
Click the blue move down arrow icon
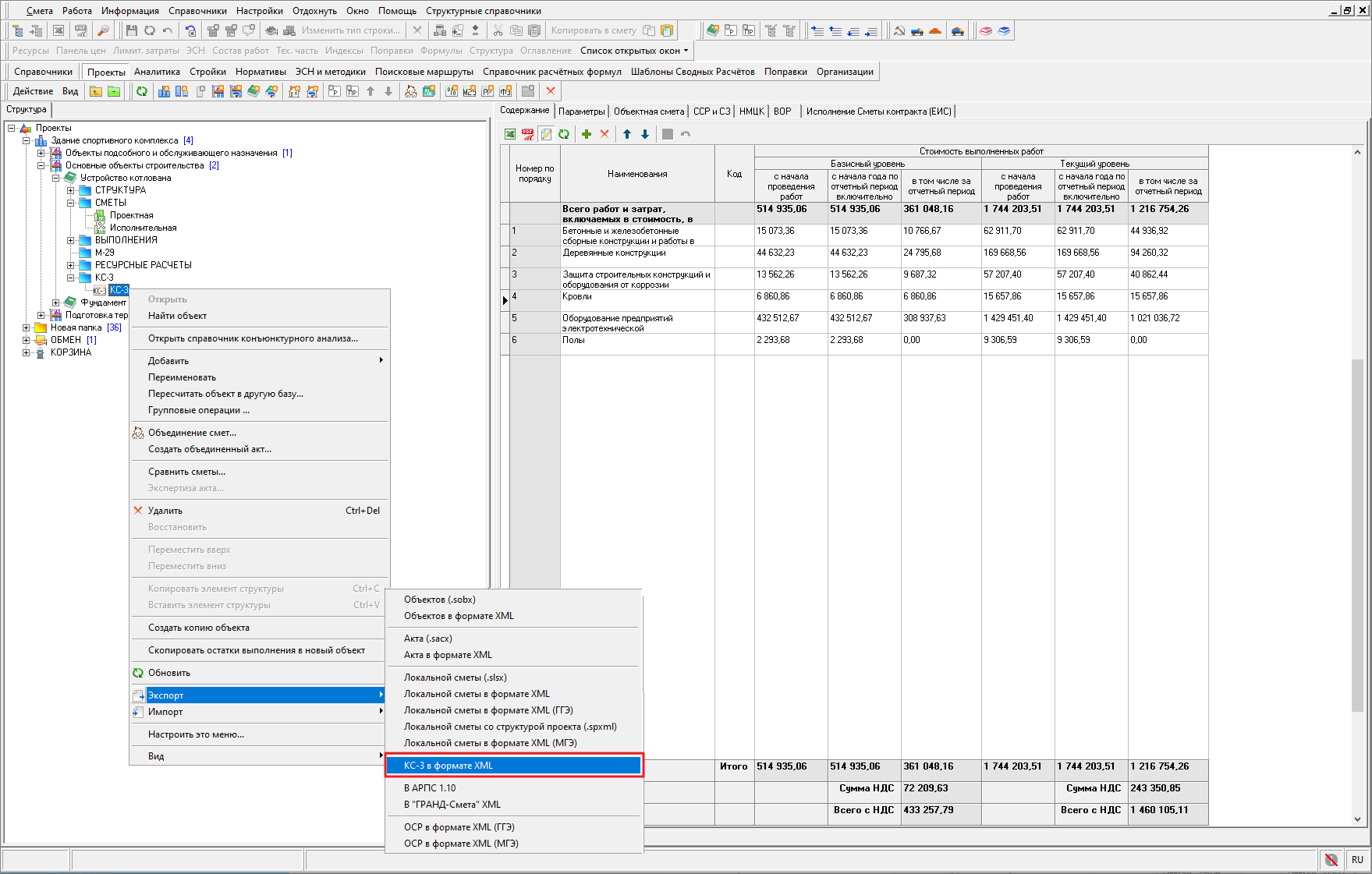coord(645,134)
